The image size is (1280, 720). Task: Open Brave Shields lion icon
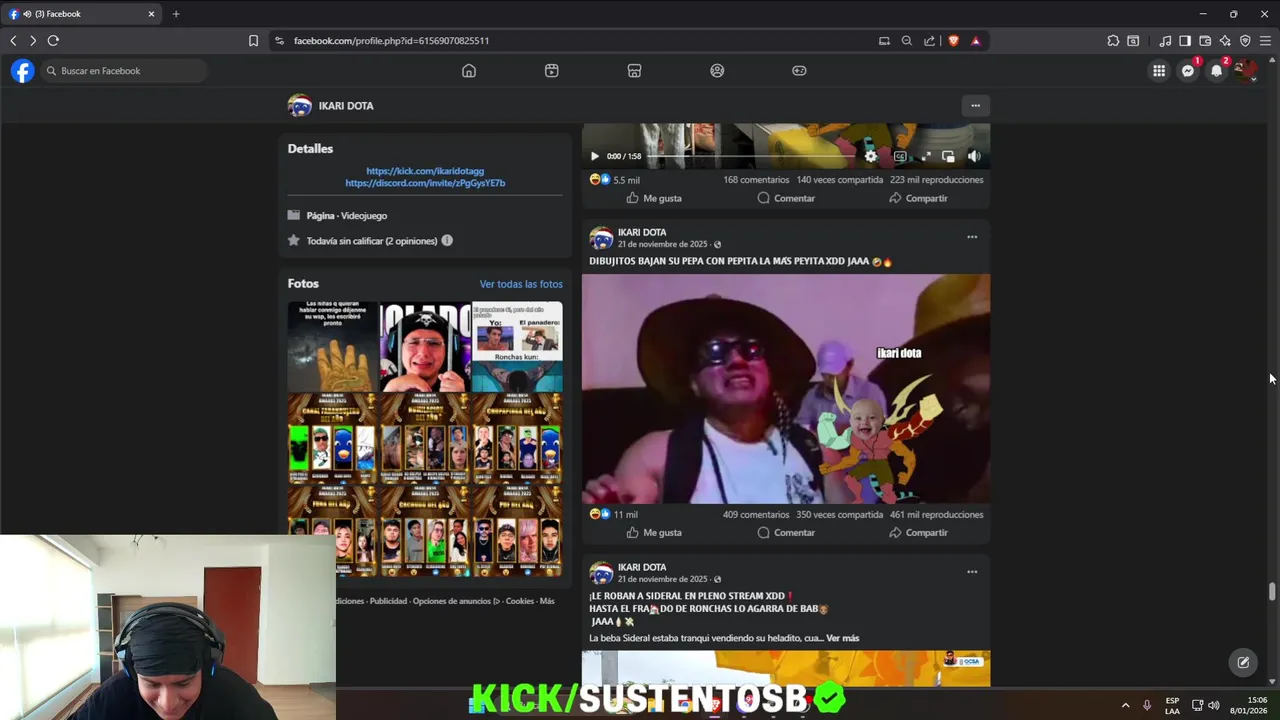pyautogui.click(x=953, y=41)
